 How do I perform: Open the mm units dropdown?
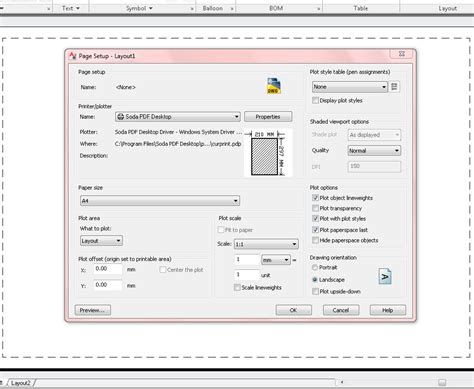click(276, 260)
